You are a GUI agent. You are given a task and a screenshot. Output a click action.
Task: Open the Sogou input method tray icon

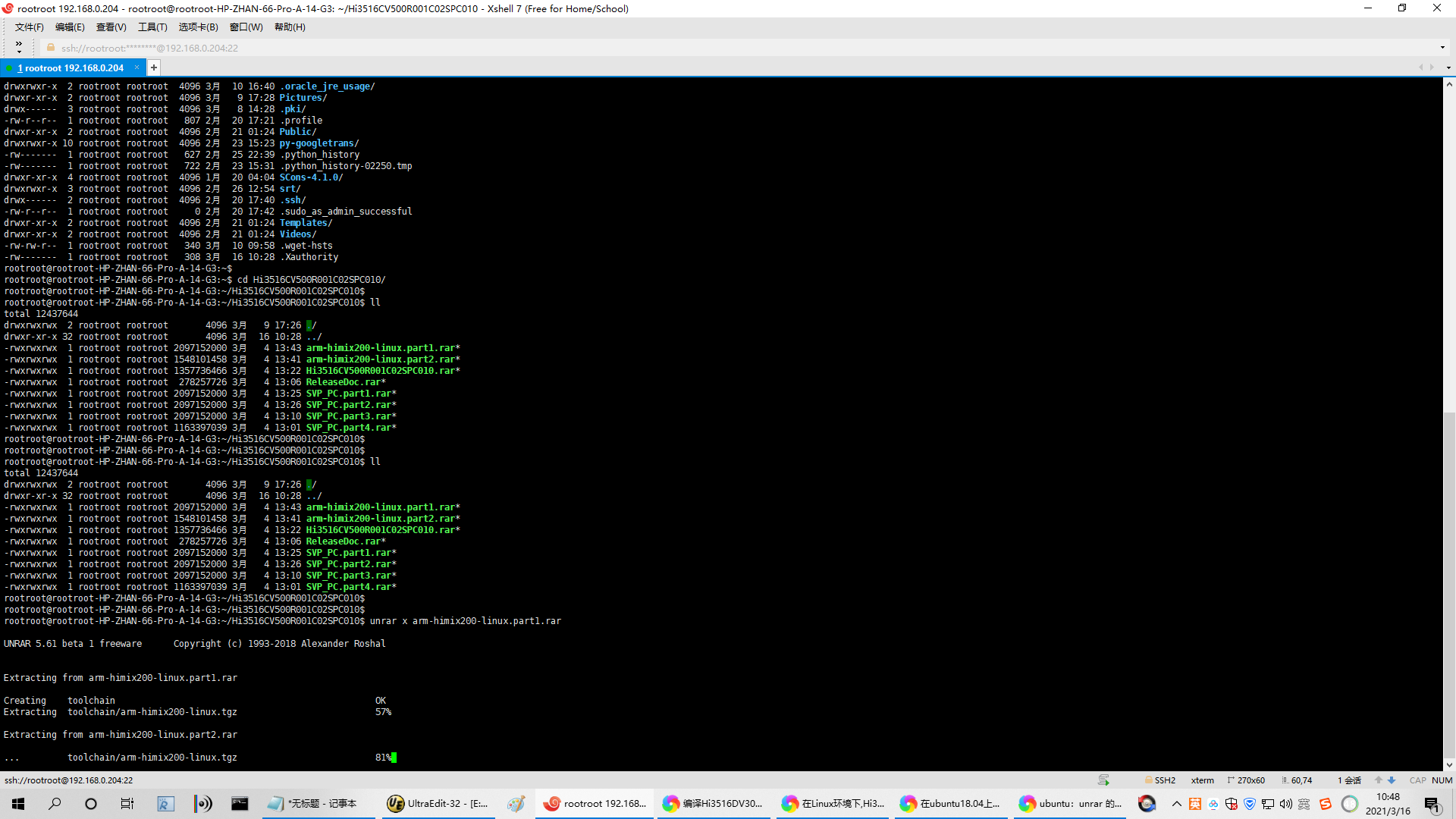pos(1326,804)
